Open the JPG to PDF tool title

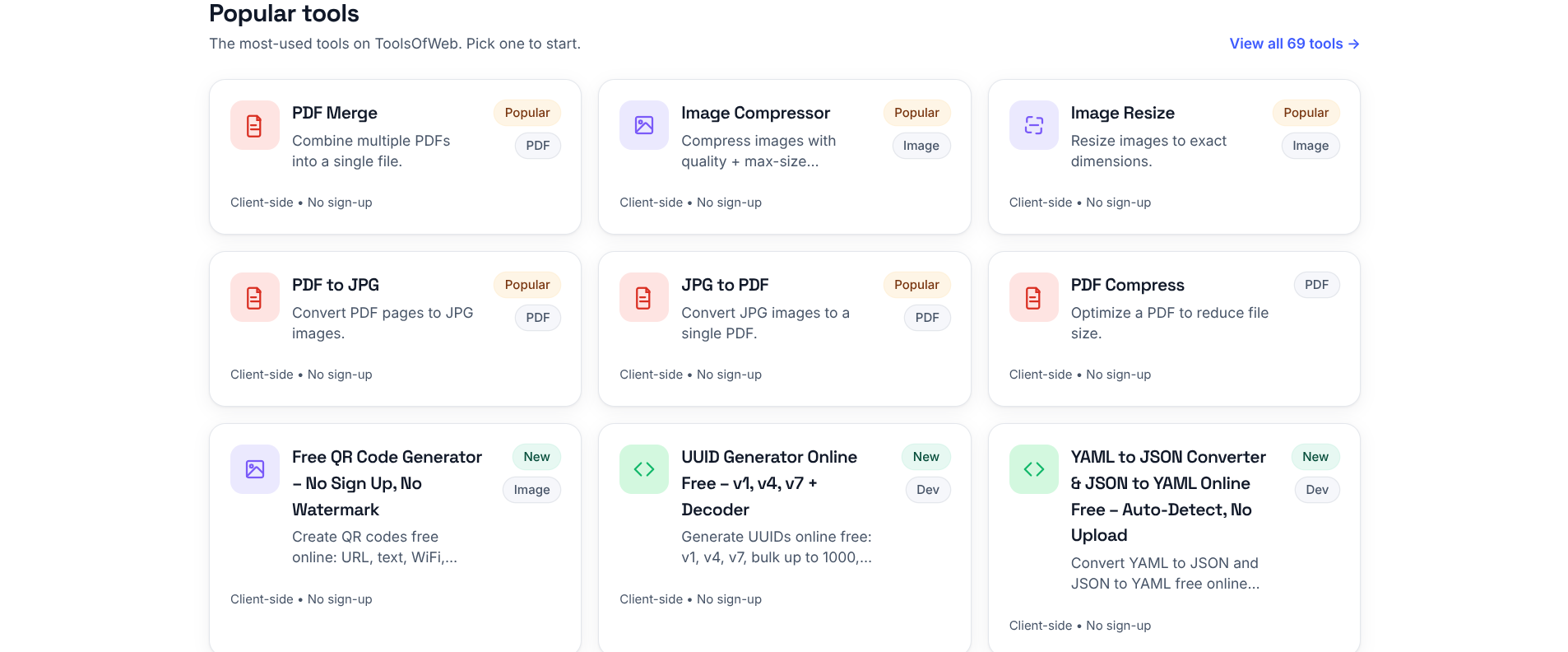point(725,285)
